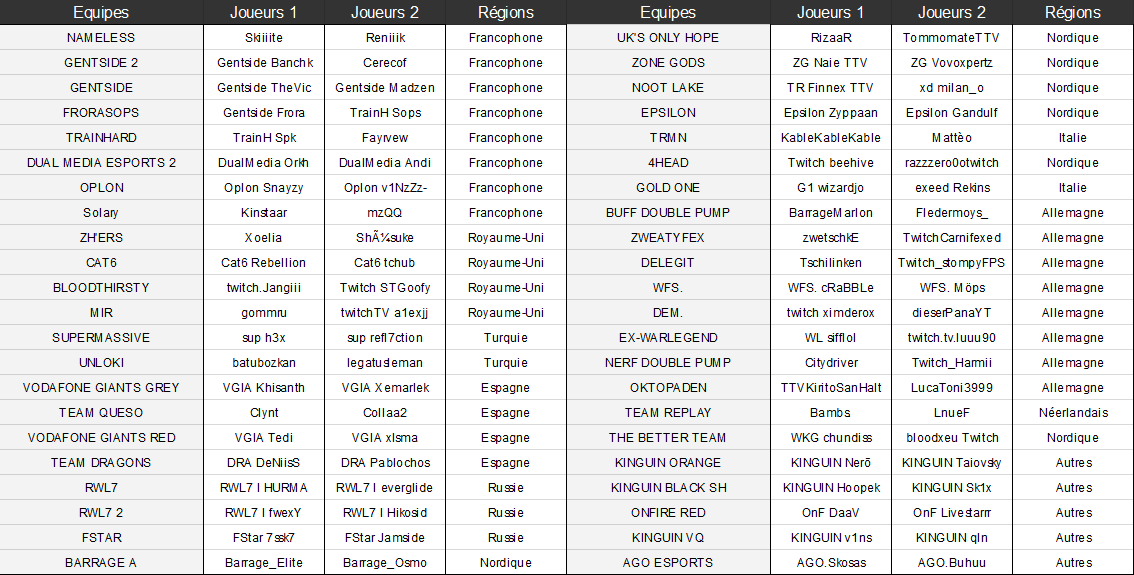Select the EPSILON team cell
1134x575 pixels.
[668, 113]
